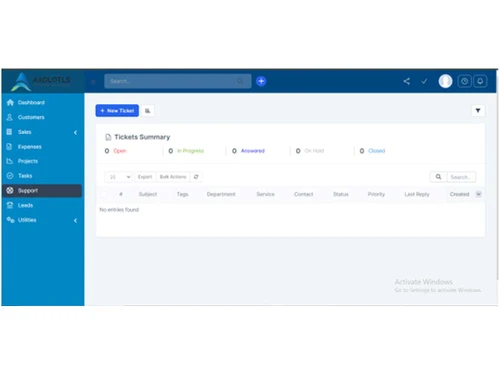This screenshot has height=375, width=500.
Task: Click the top search bar field
Action: pyautogui.click(x=177, y=81)
